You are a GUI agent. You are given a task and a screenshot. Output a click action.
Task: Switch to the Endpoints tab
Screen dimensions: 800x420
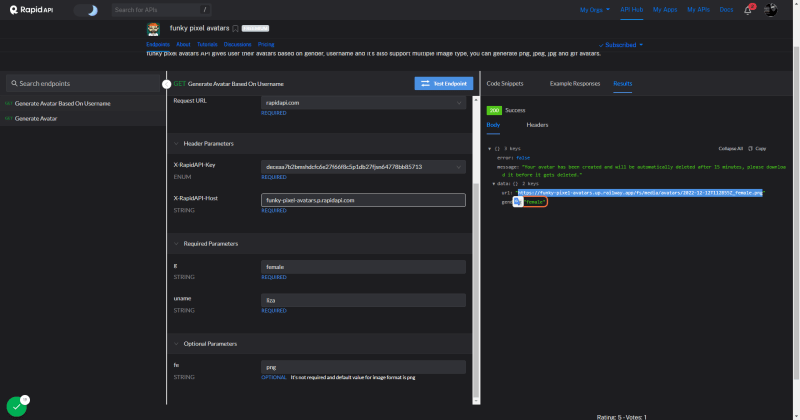(x=158, y=44)
